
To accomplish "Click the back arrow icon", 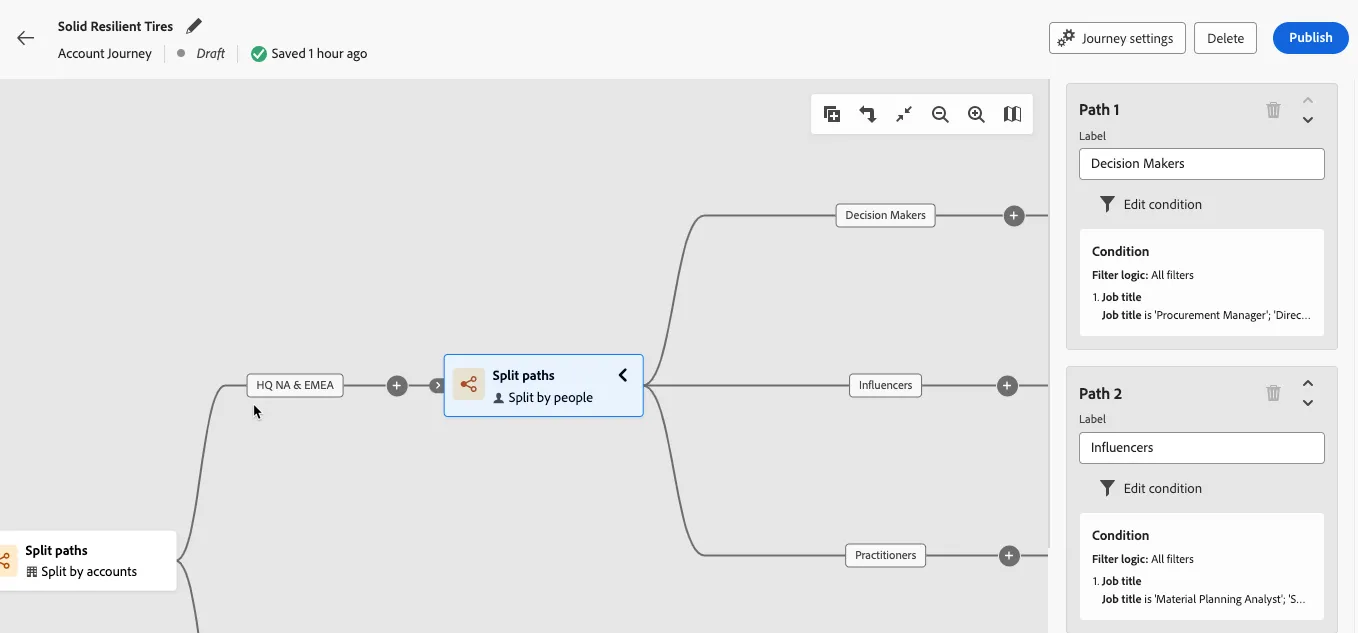I will coord(26,38).
